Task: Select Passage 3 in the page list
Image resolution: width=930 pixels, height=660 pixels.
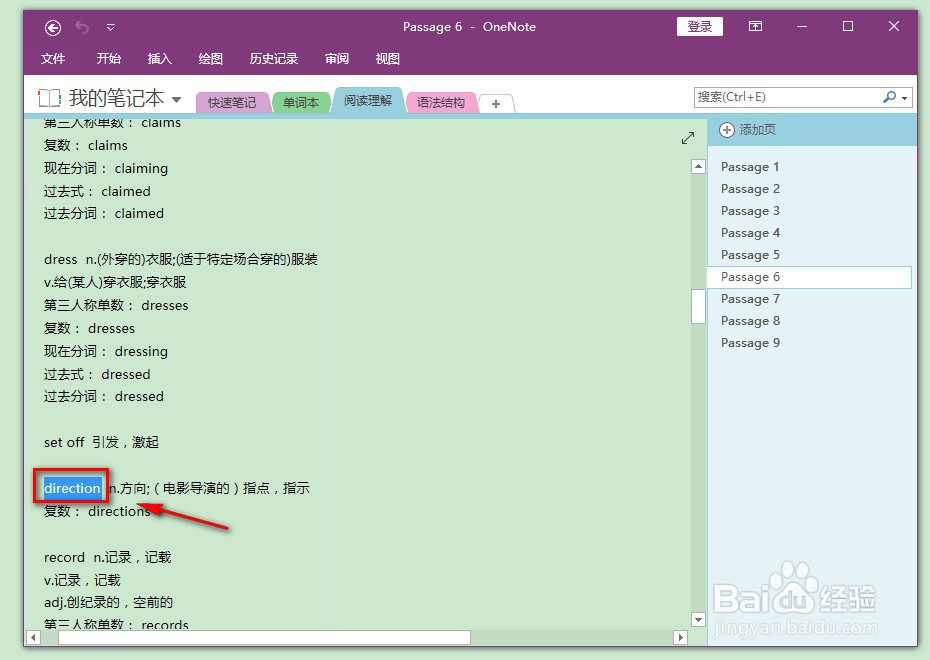Action: point(750,210)
